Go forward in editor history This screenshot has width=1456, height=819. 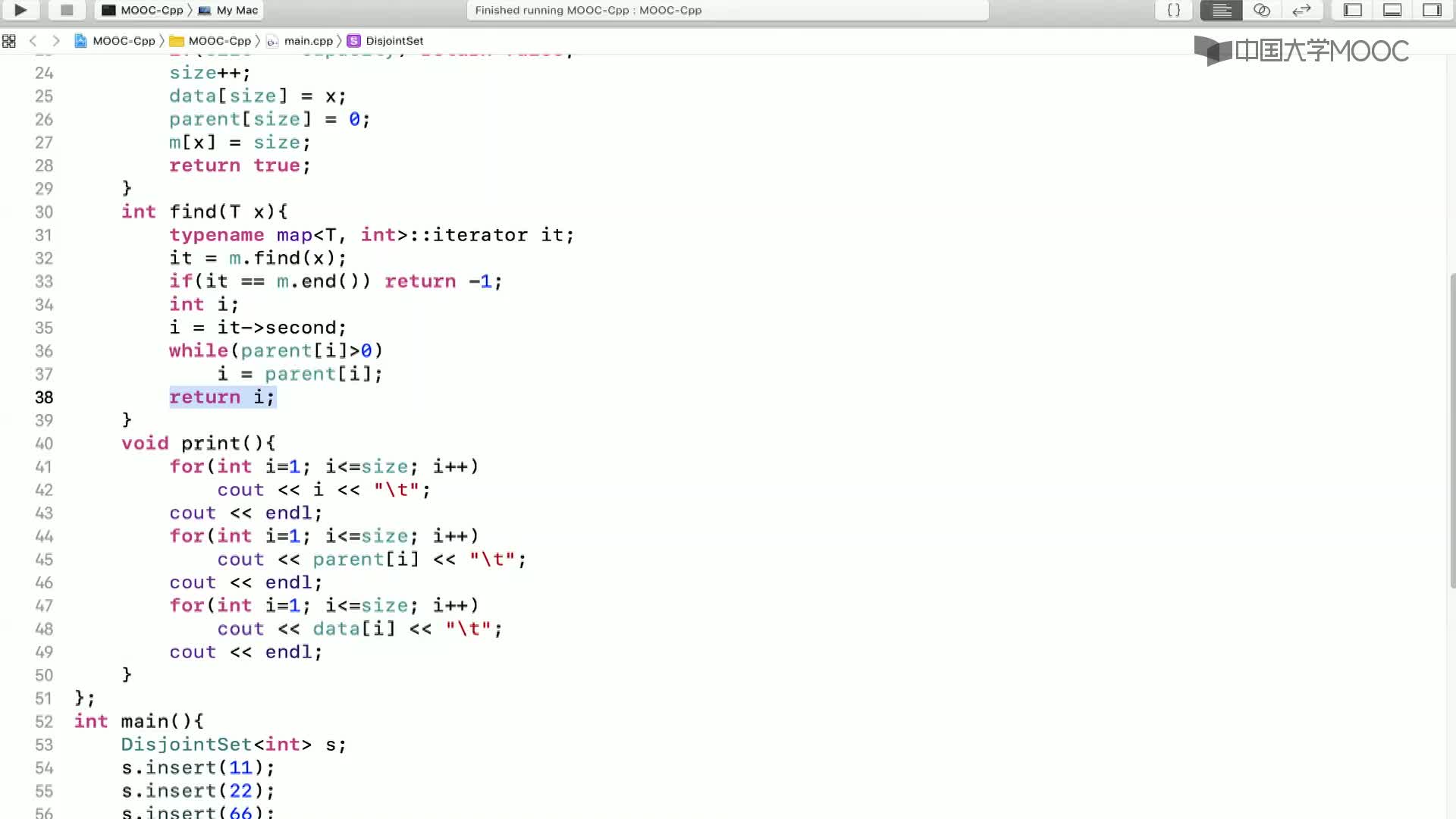56,41
